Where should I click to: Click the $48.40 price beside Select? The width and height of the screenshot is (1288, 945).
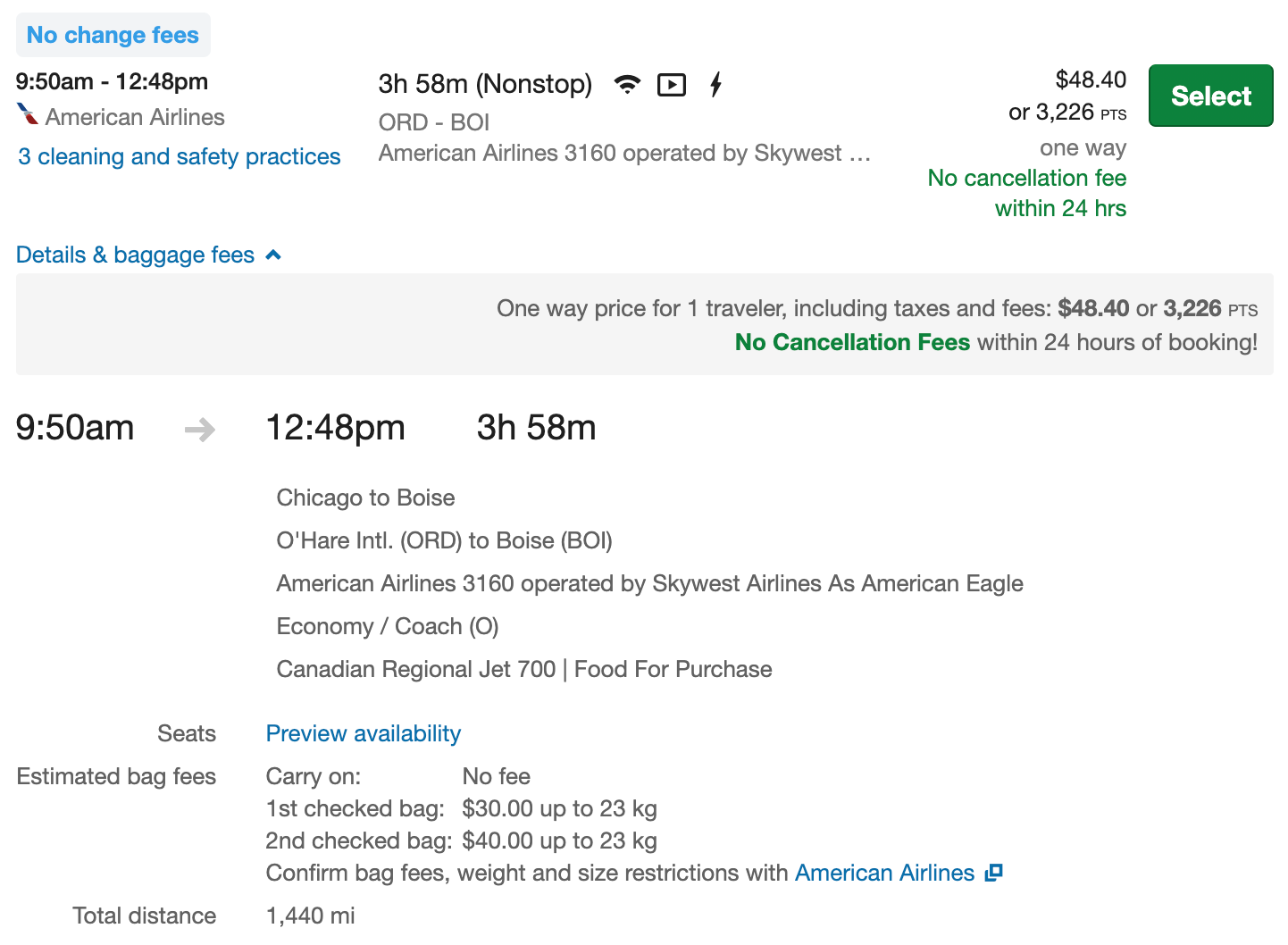1091,79
